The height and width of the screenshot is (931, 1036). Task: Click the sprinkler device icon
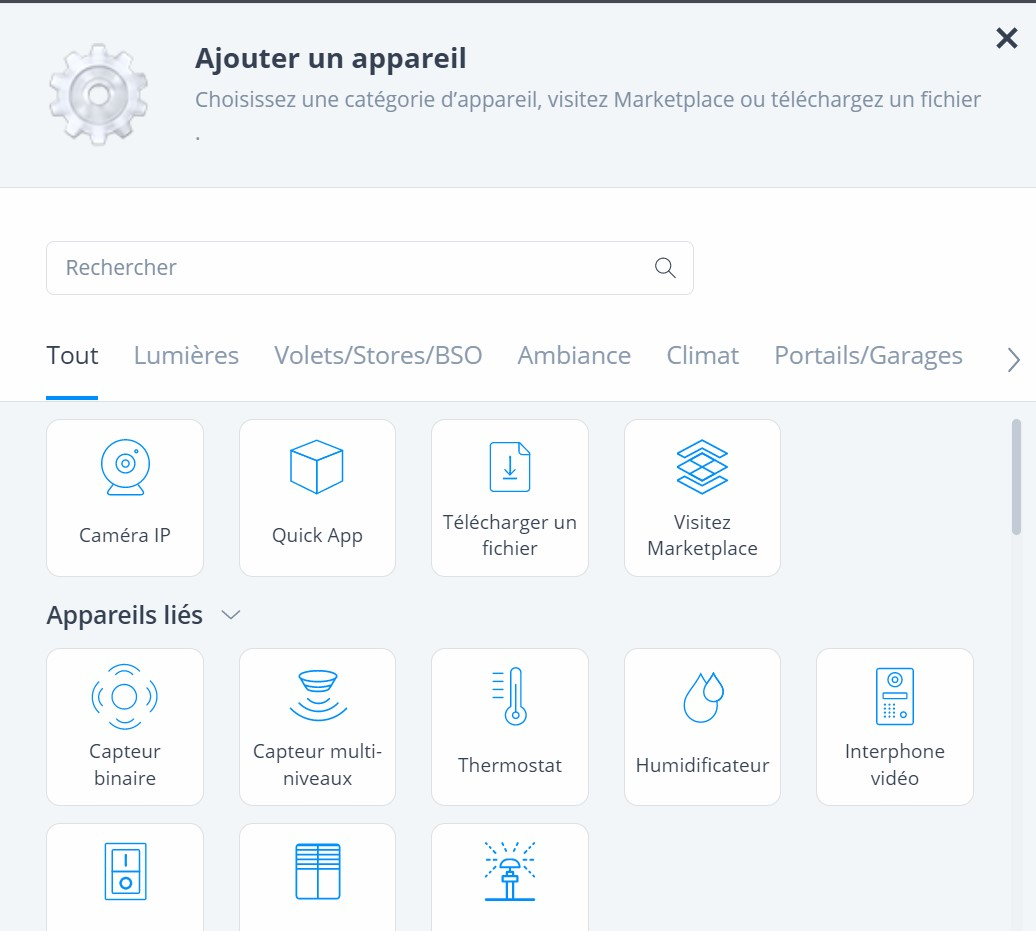(510, 872)
